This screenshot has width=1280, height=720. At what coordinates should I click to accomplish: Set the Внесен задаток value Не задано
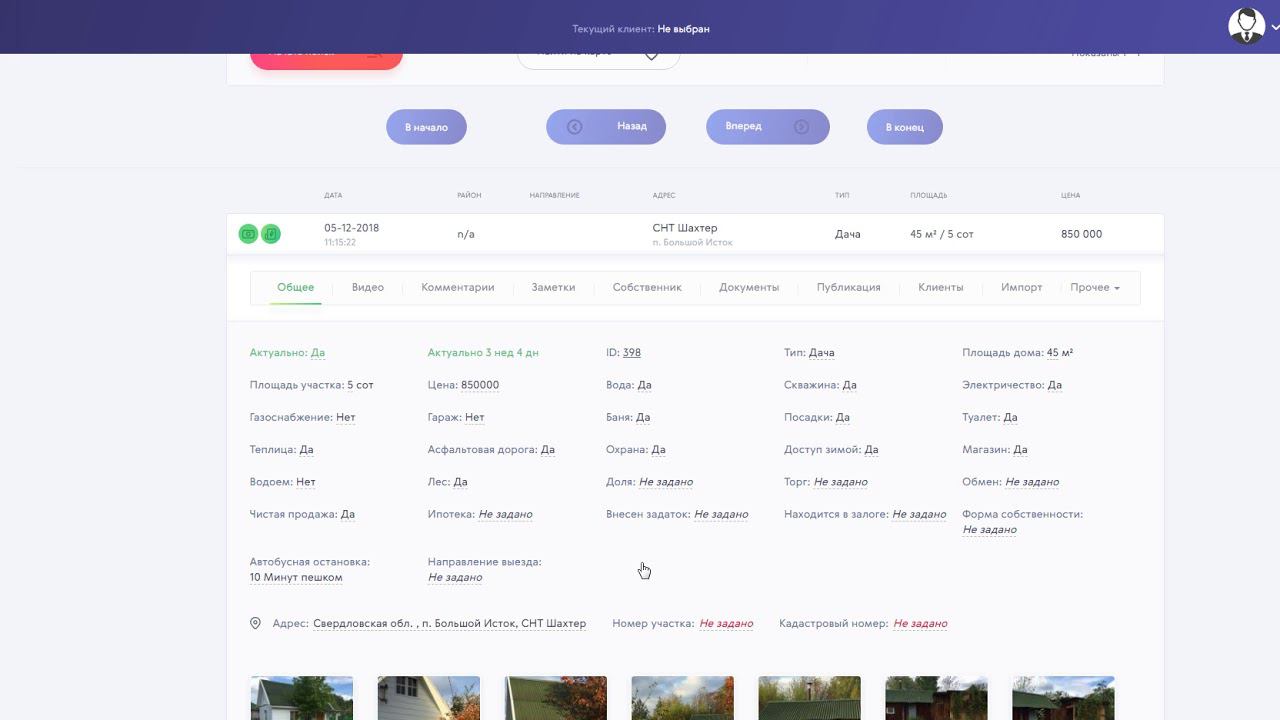click(x=721, y=514)
